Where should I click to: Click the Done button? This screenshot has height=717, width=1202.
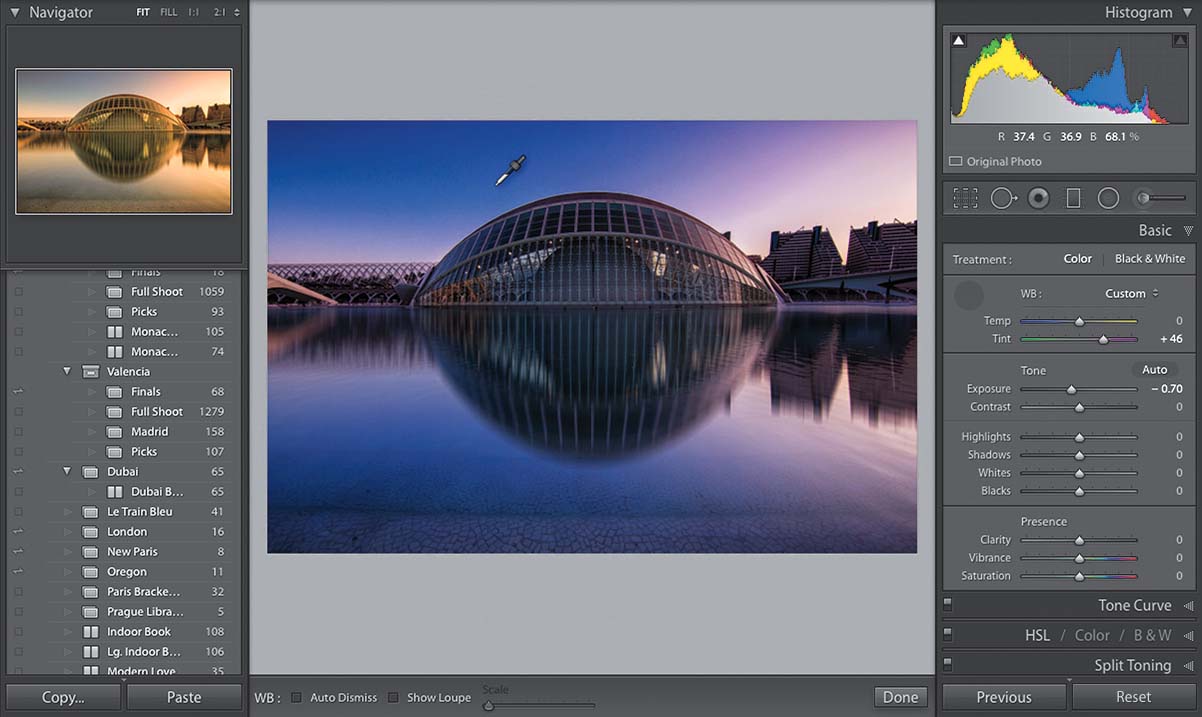point(900,697)
